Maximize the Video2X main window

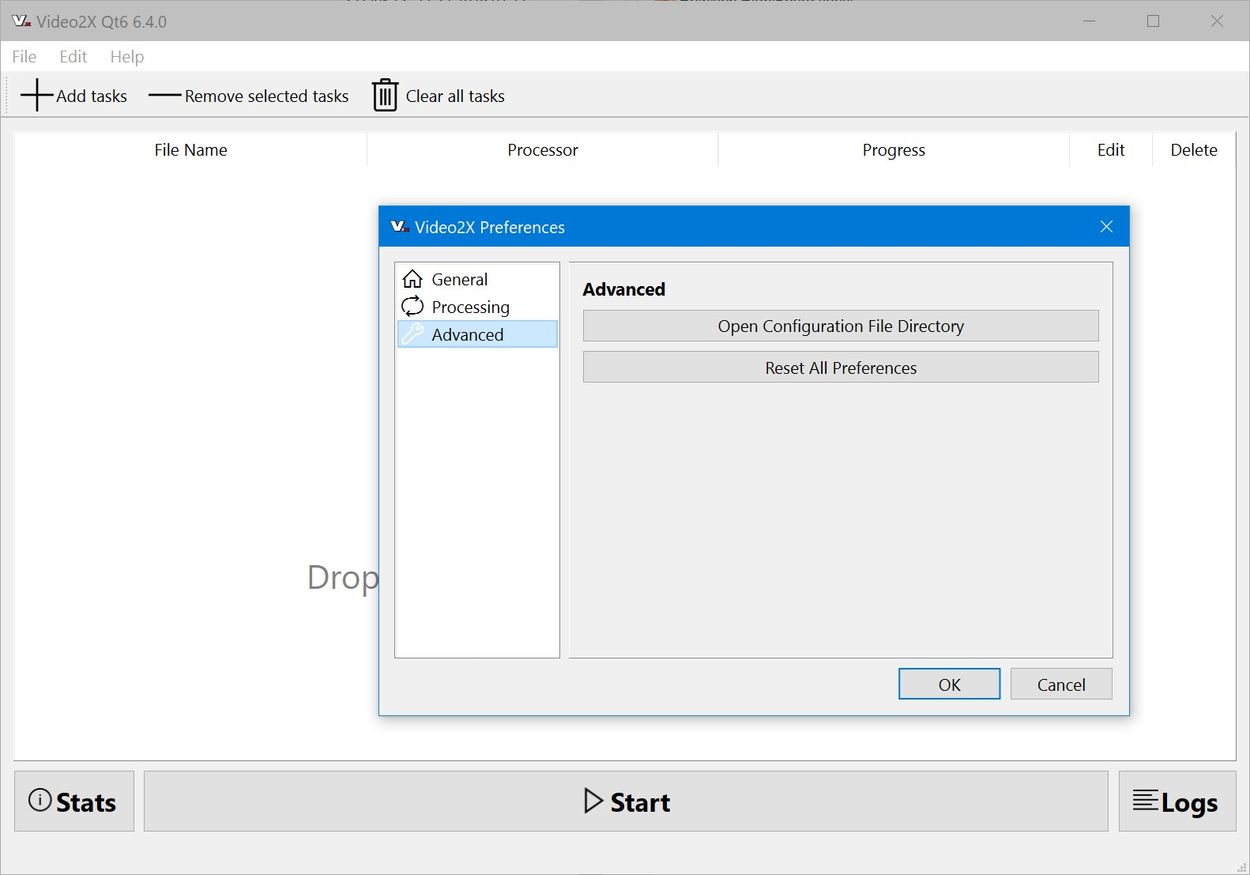[1153, 21]
